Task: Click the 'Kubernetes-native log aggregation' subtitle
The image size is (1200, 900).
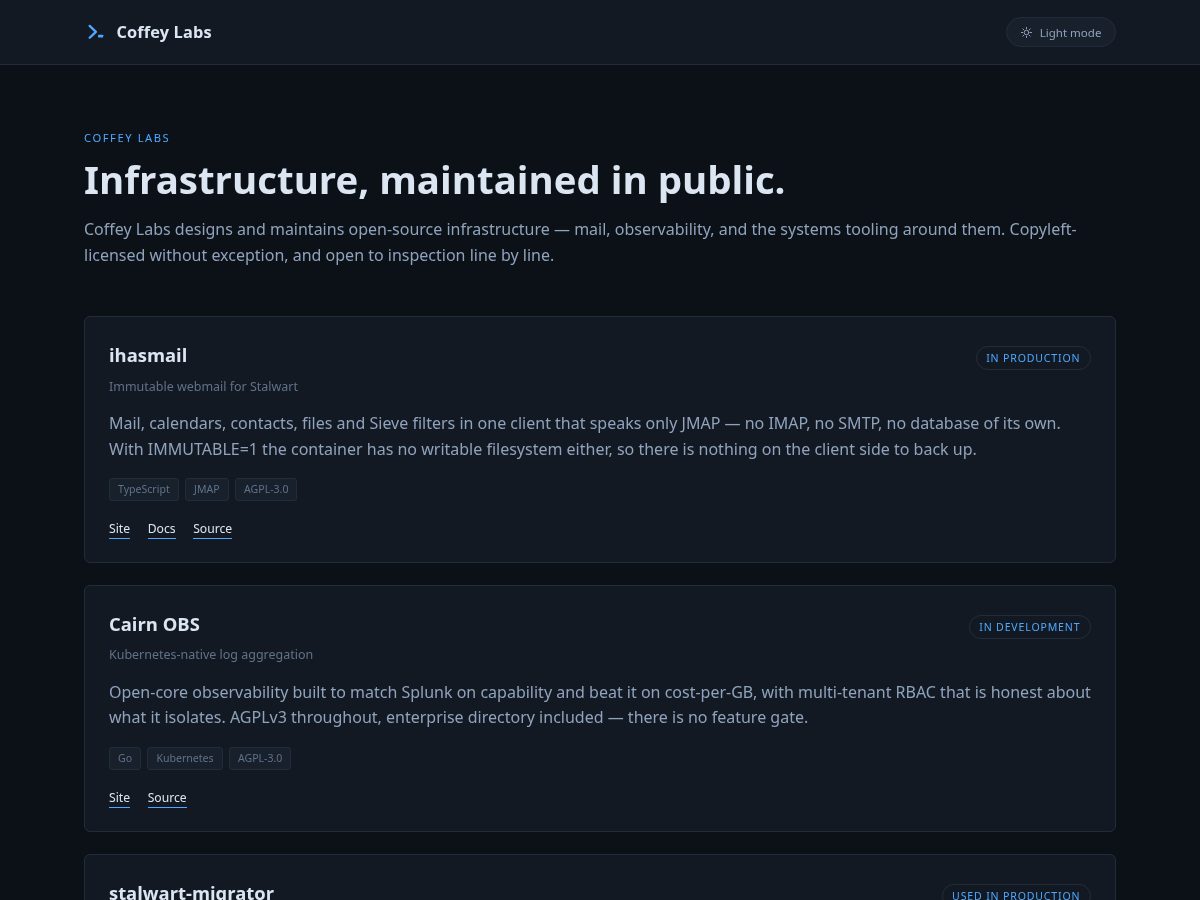Action: 211,654
